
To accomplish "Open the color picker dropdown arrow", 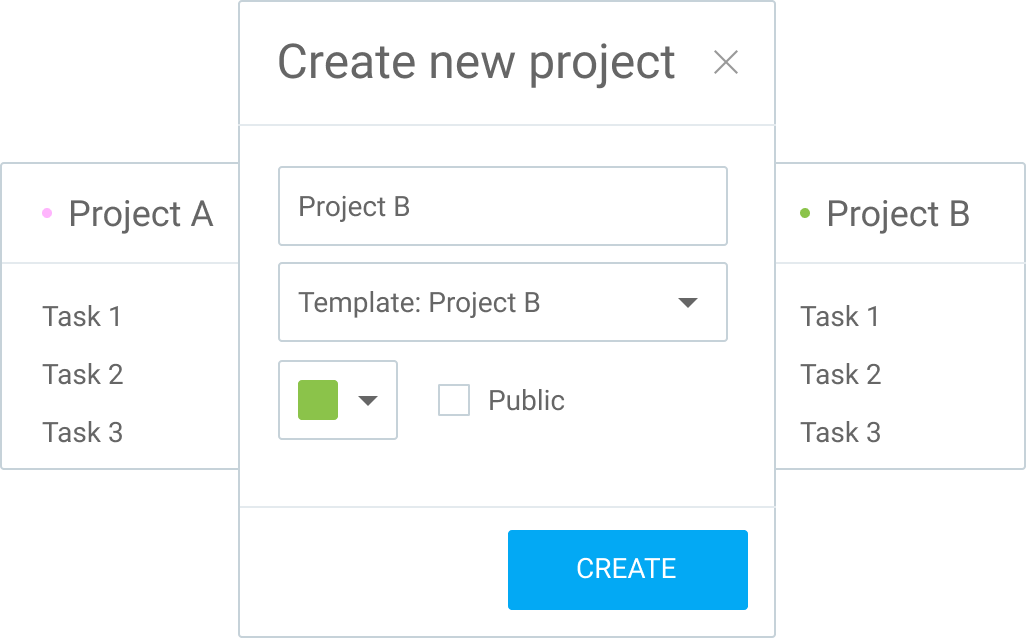I will click(x=368, y=400).
